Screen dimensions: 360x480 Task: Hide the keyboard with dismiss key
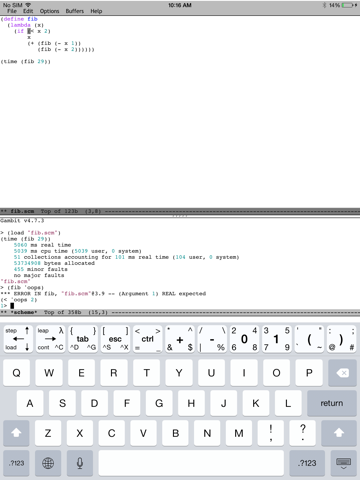click(343, 463)
